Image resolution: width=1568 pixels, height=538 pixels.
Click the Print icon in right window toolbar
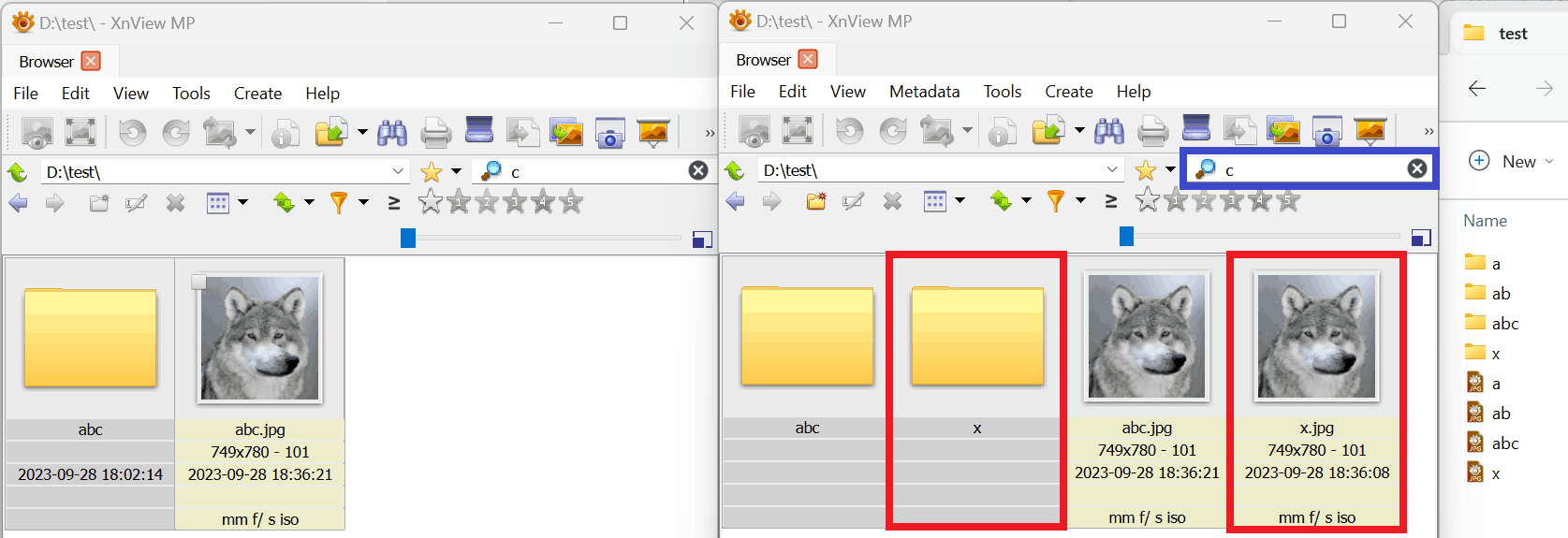(x=1152, y=131)
